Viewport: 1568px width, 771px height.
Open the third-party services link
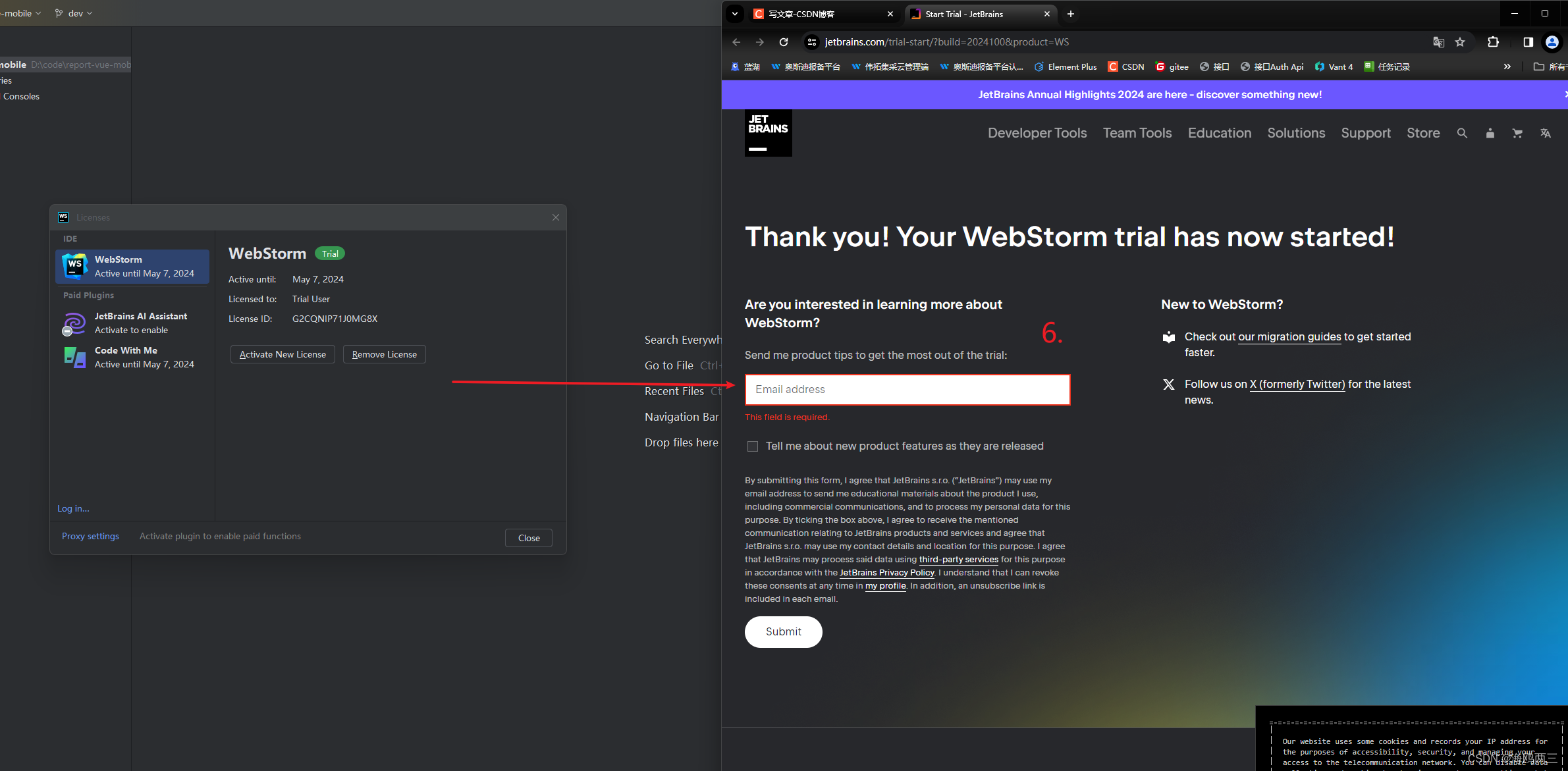click(x=959, y=560)
